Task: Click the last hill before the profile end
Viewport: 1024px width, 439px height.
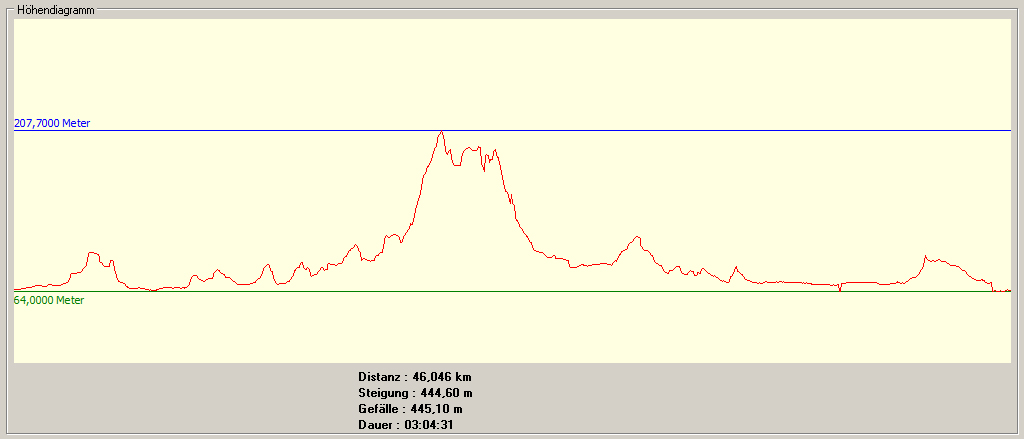Action: (x=927, y=257)
